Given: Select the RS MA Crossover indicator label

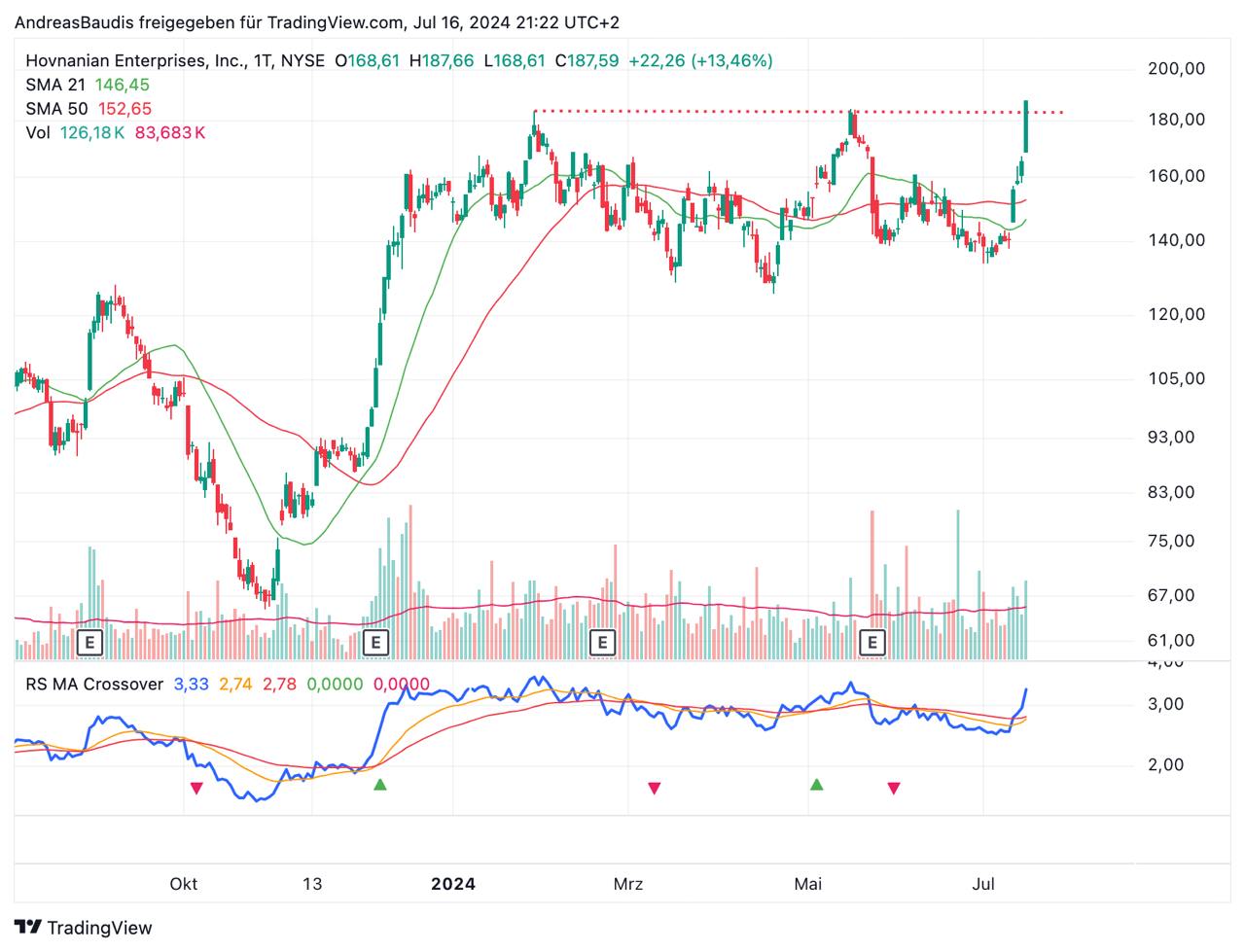Looking at the screenshot, I should (94, 685).
